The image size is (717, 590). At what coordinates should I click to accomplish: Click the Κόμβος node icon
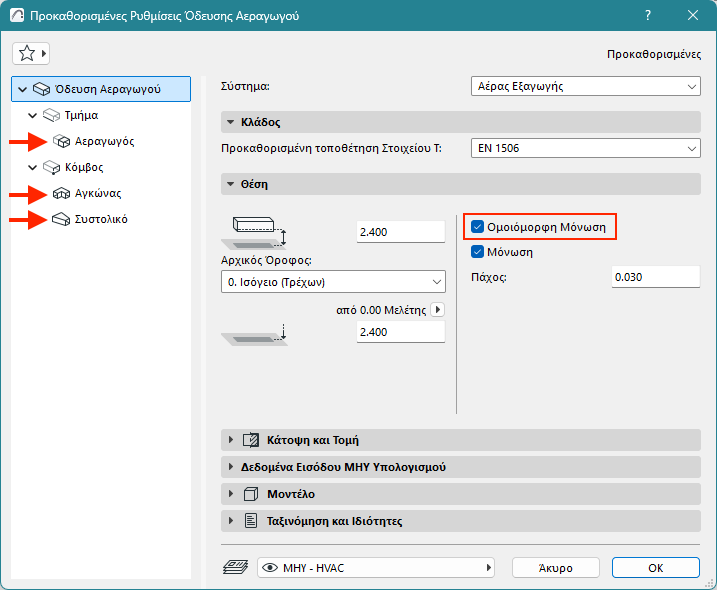pyautogui.click(x=51, y=167)
